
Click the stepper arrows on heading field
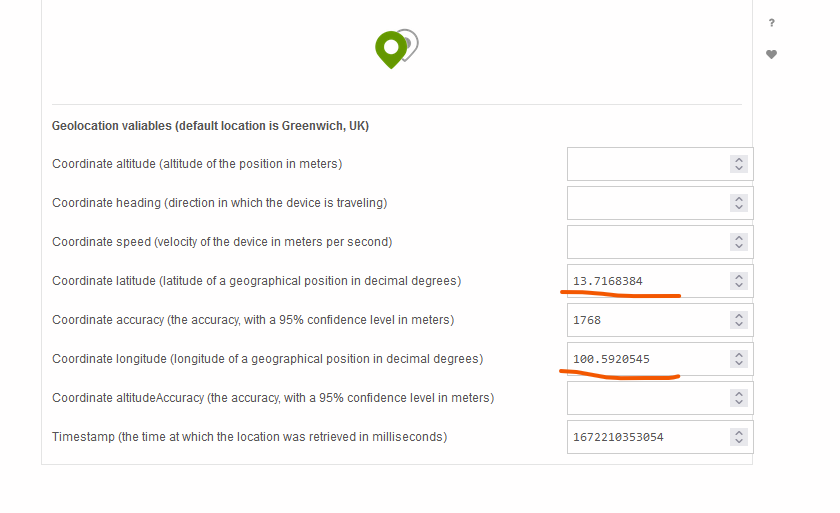click(739, 203)
